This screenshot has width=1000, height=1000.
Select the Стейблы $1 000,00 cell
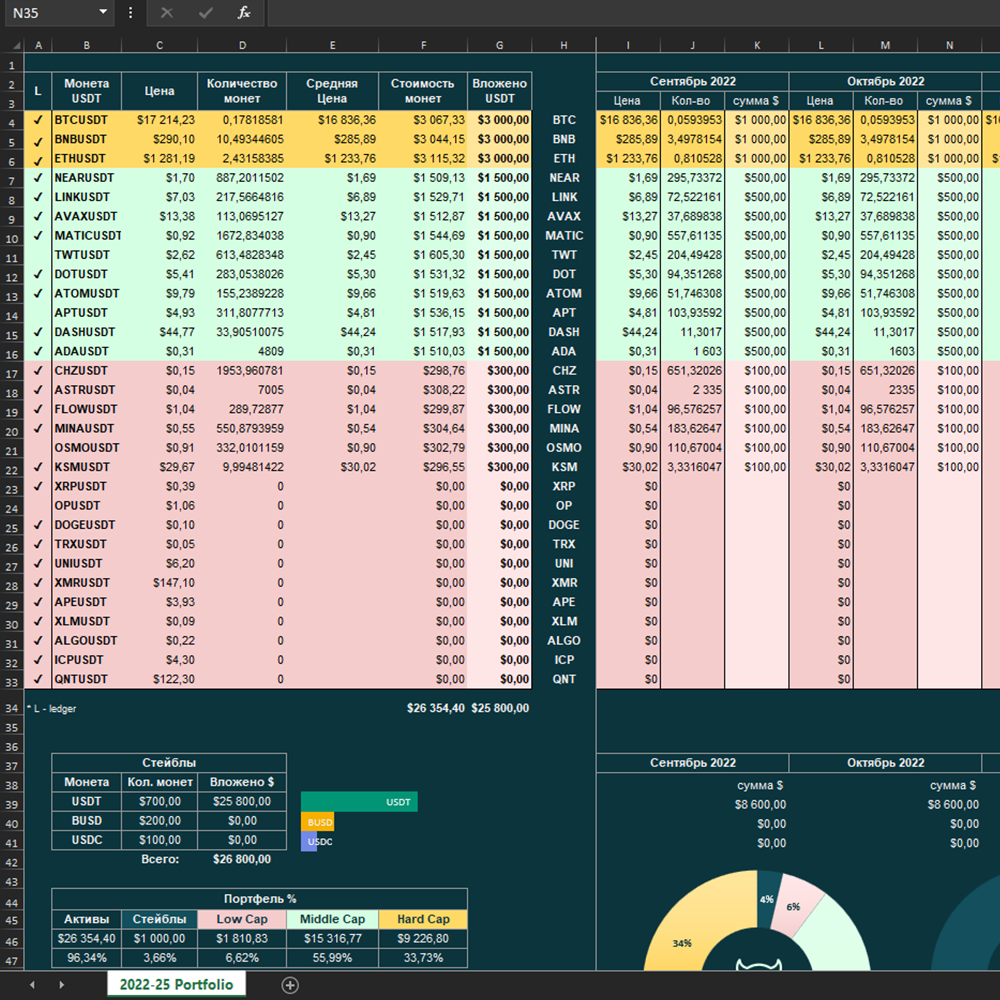click(159, 939)
